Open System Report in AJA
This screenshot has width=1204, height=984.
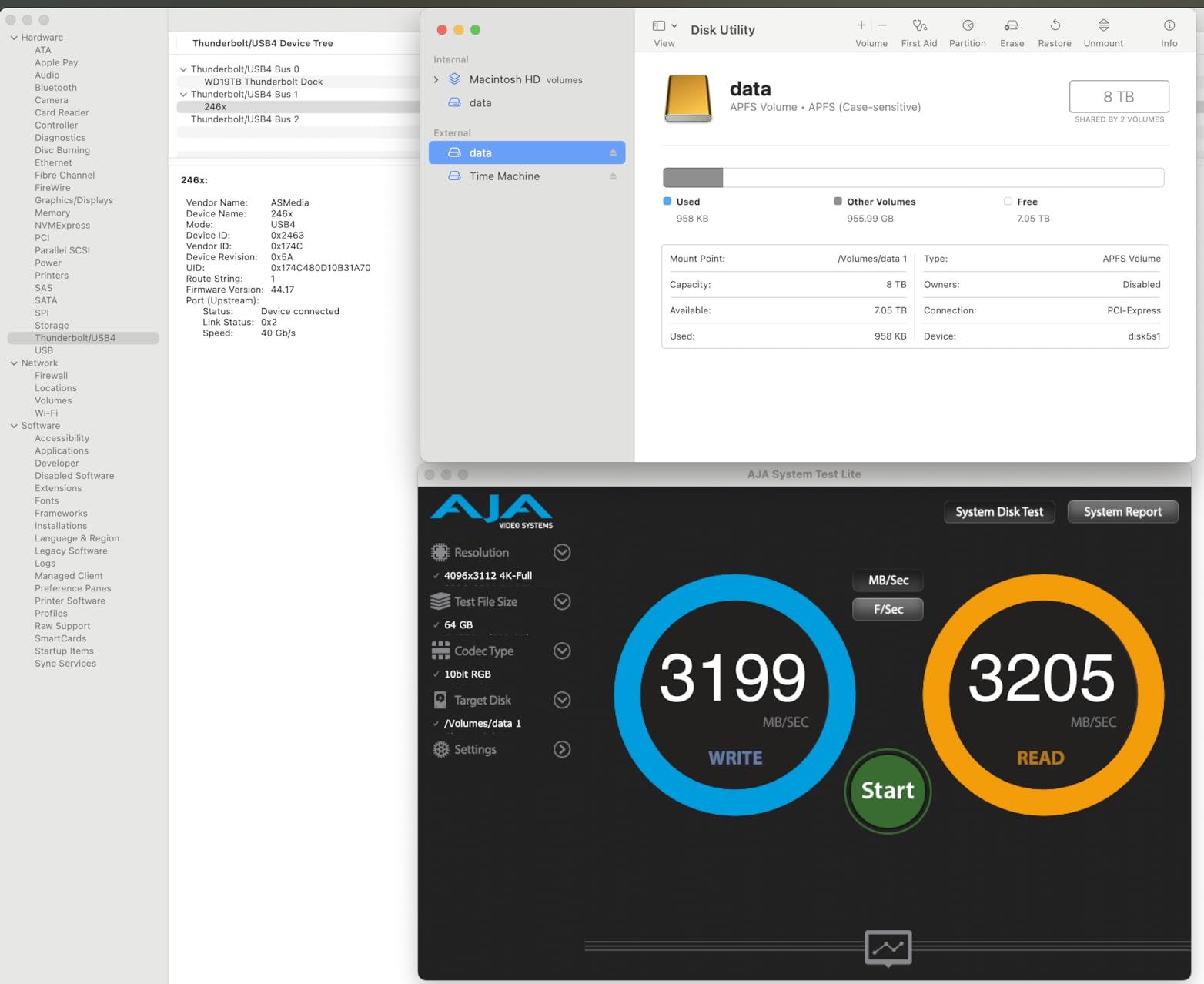(x=1122, y=512)
